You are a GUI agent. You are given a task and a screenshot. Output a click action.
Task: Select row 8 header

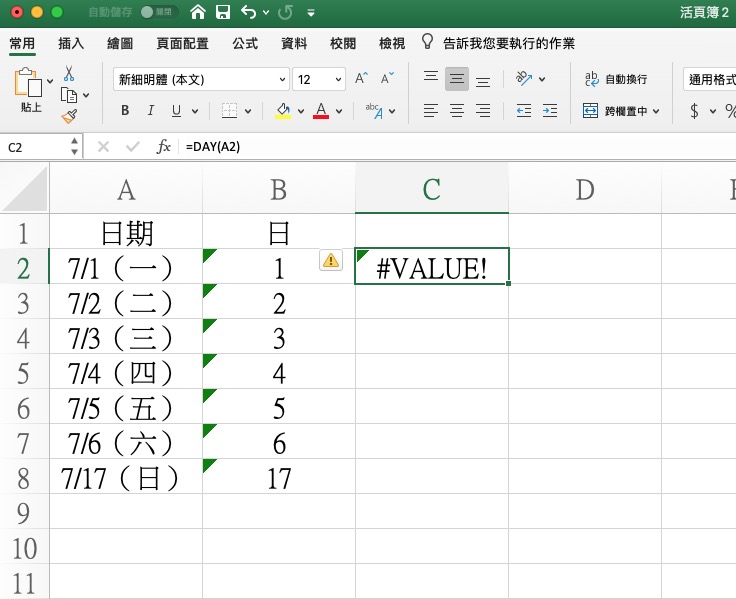point(24,477)
